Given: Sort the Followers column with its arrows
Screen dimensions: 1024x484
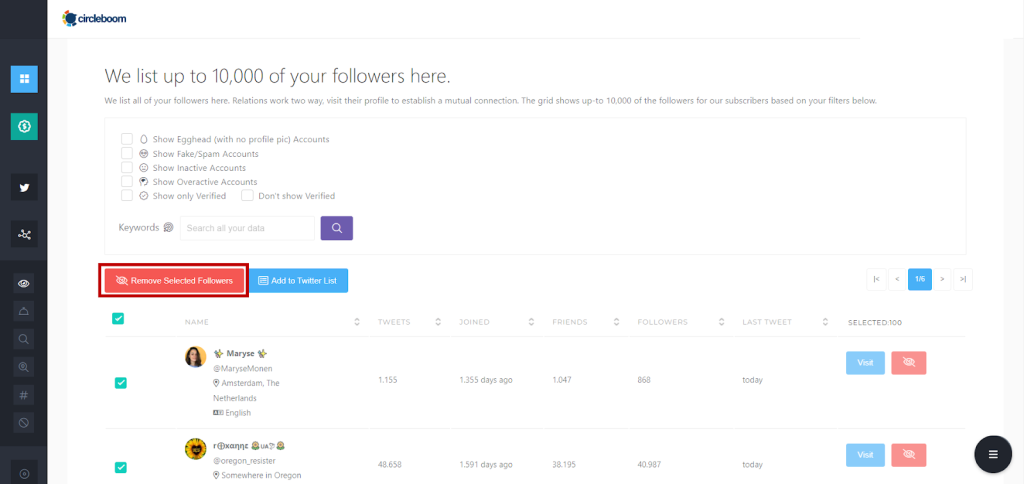Looking at the screenshot, I should [x=719, y=322].
